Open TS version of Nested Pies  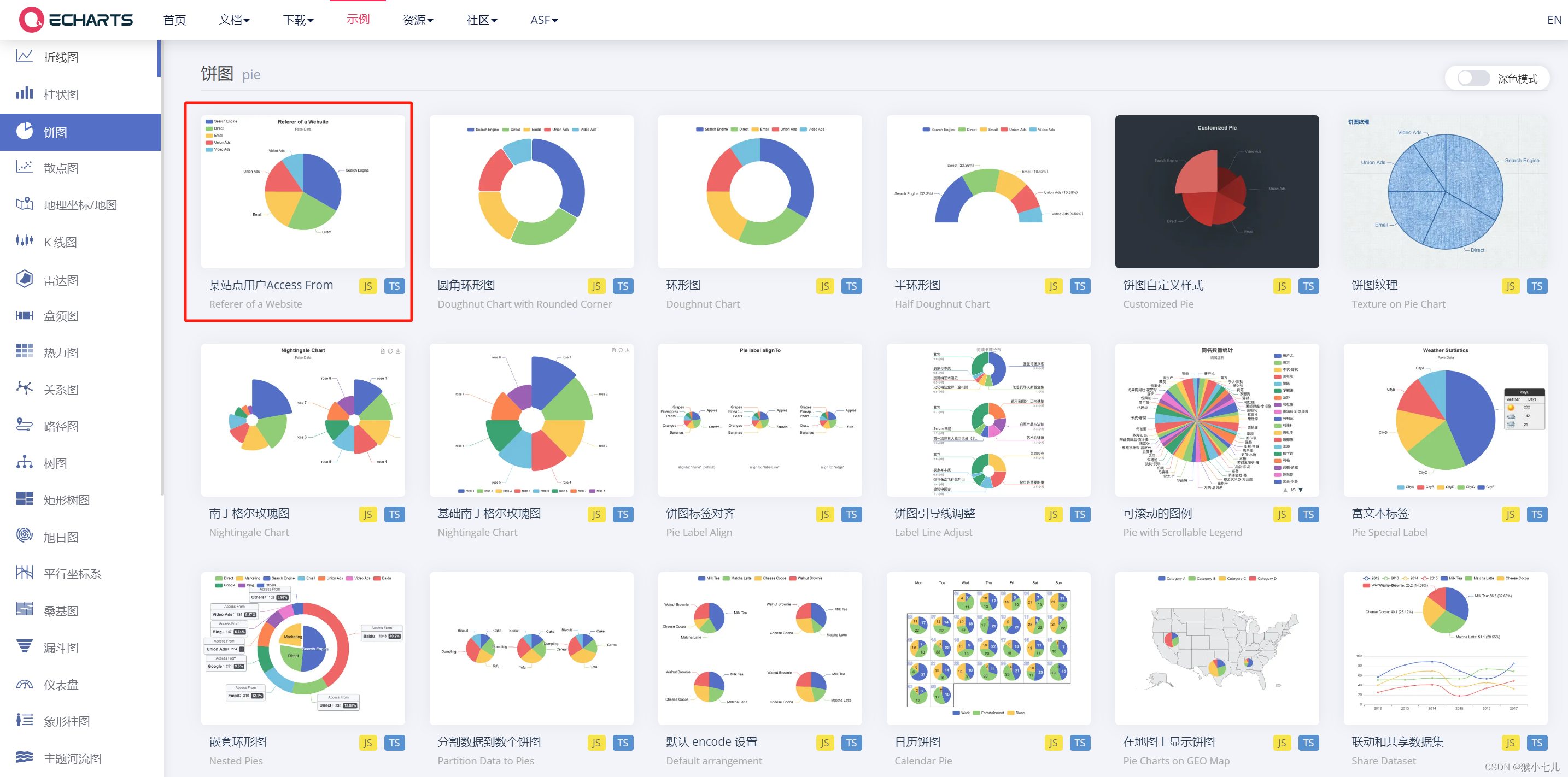394,743
